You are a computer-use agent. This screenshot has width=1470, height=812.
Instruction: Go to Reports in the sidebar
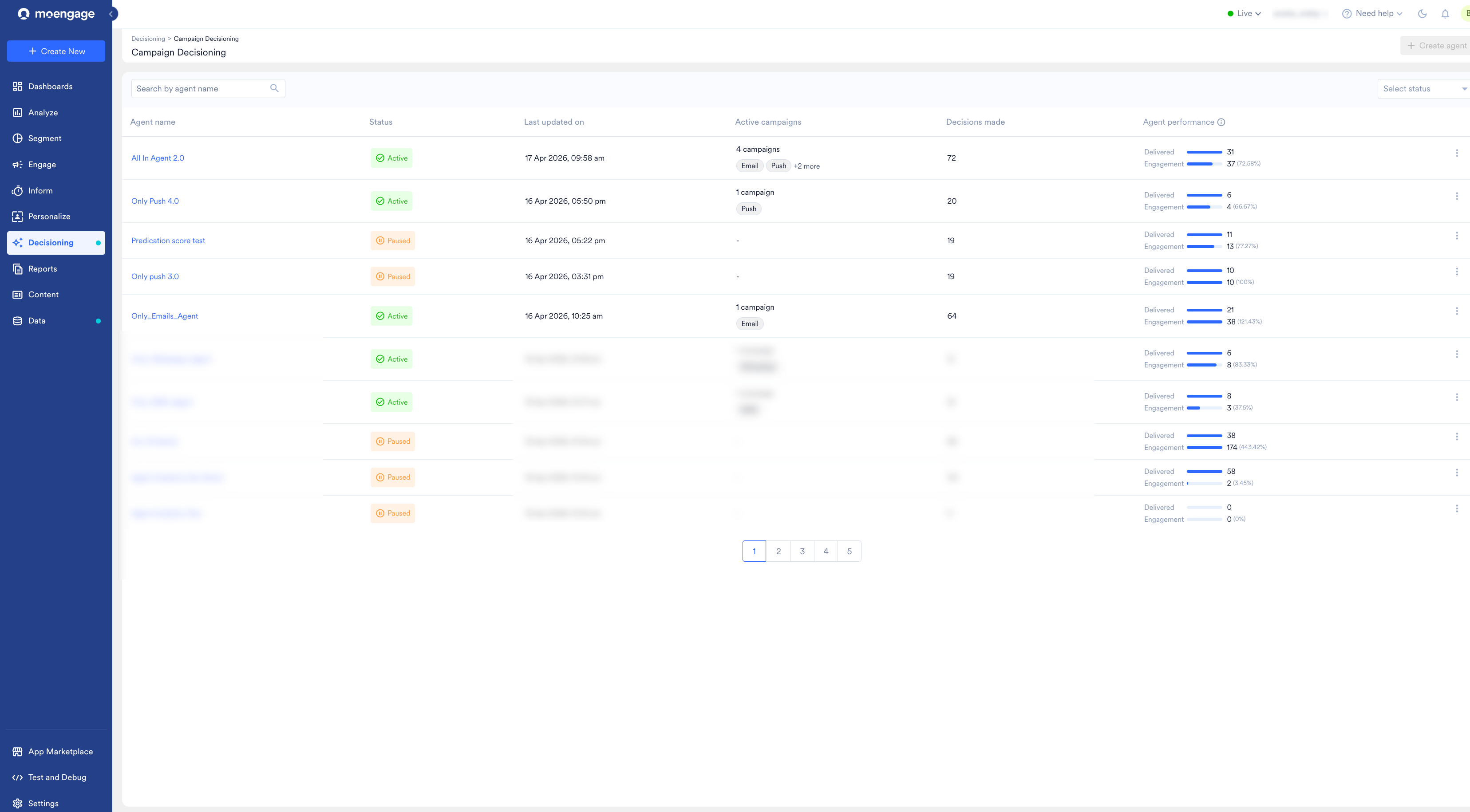pos(42,269)
